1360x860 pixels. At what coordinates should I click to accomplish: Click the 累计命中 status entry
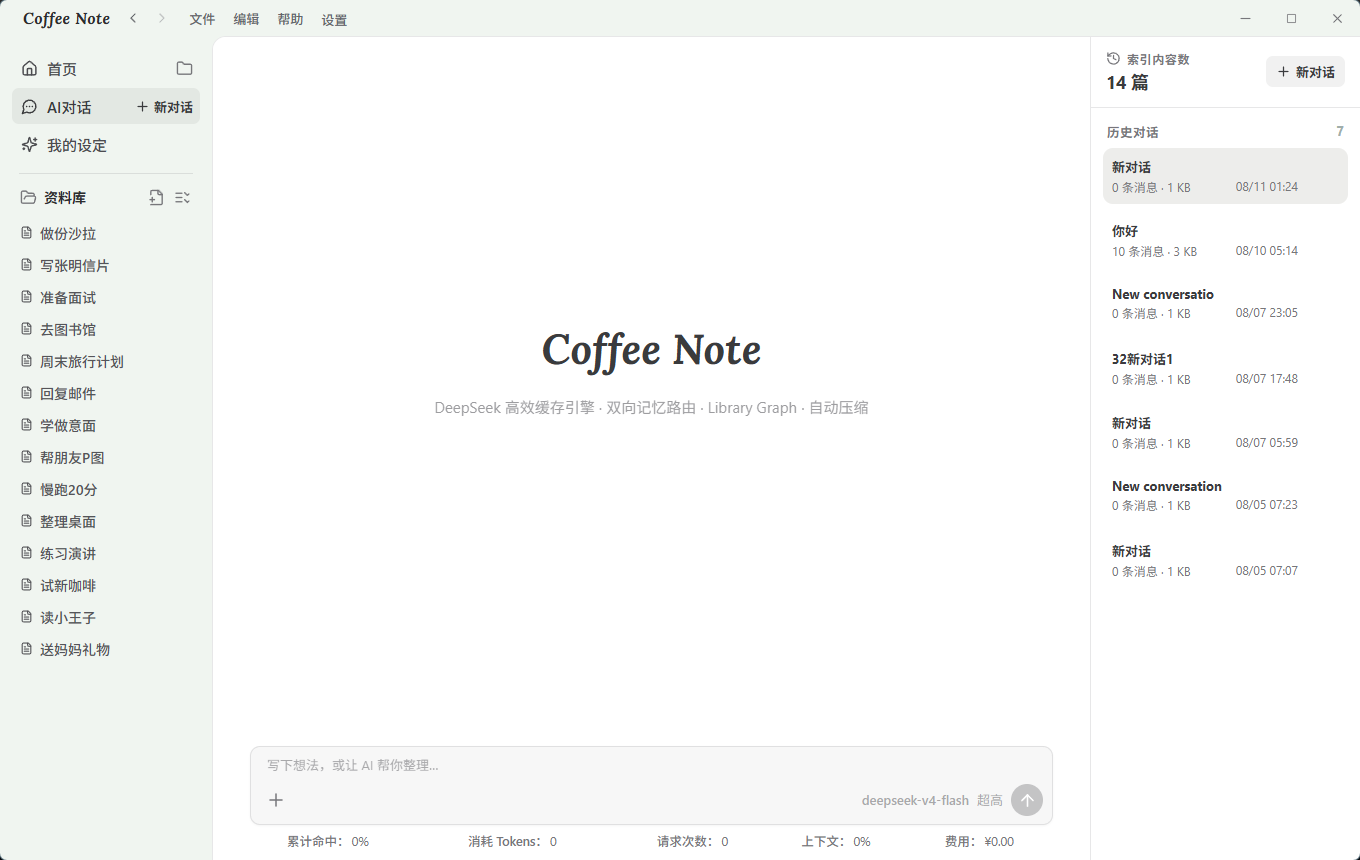tap(328, 842)
